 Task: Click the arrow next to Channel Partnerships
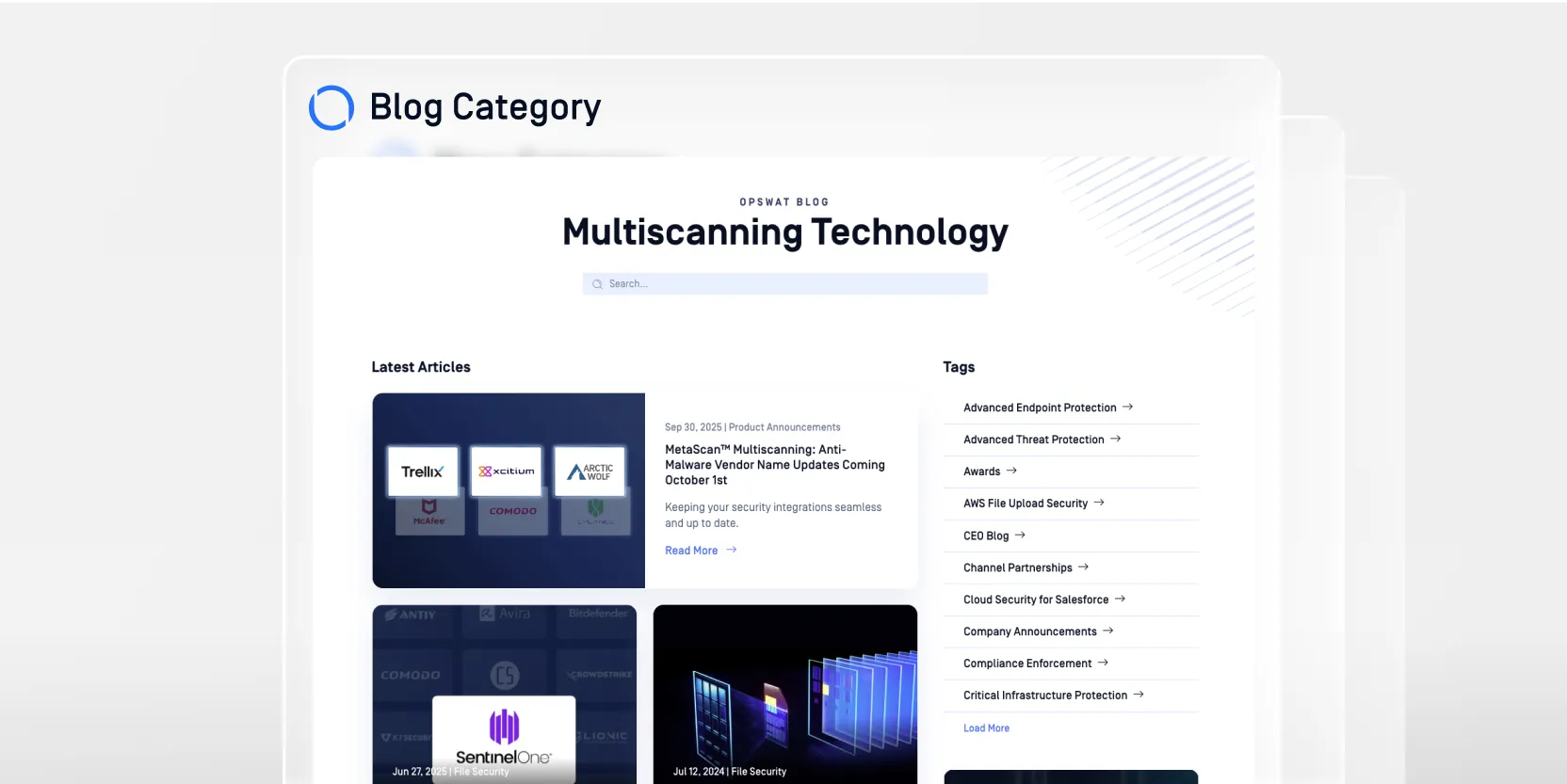(1083, 568)
